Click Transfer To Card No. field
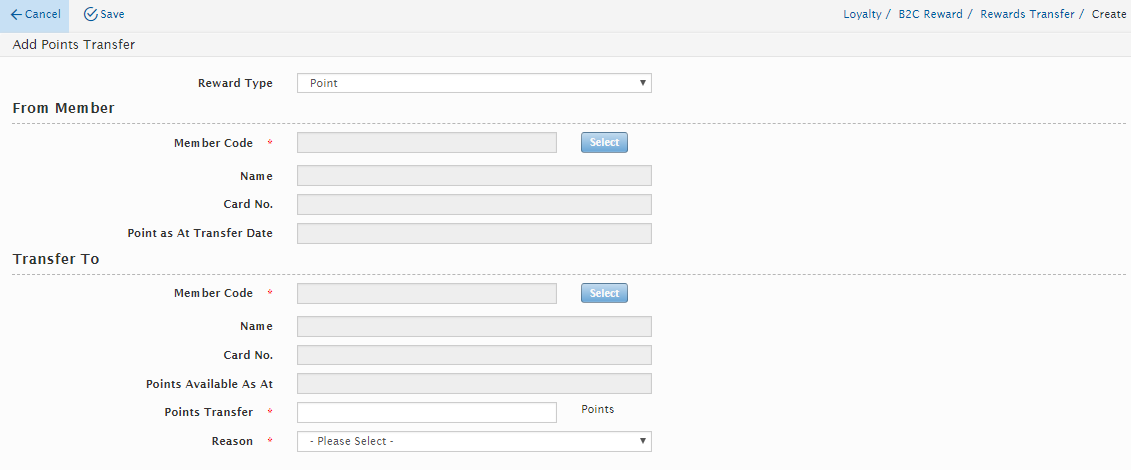The image size is (1131, 470). click(474, 355)
